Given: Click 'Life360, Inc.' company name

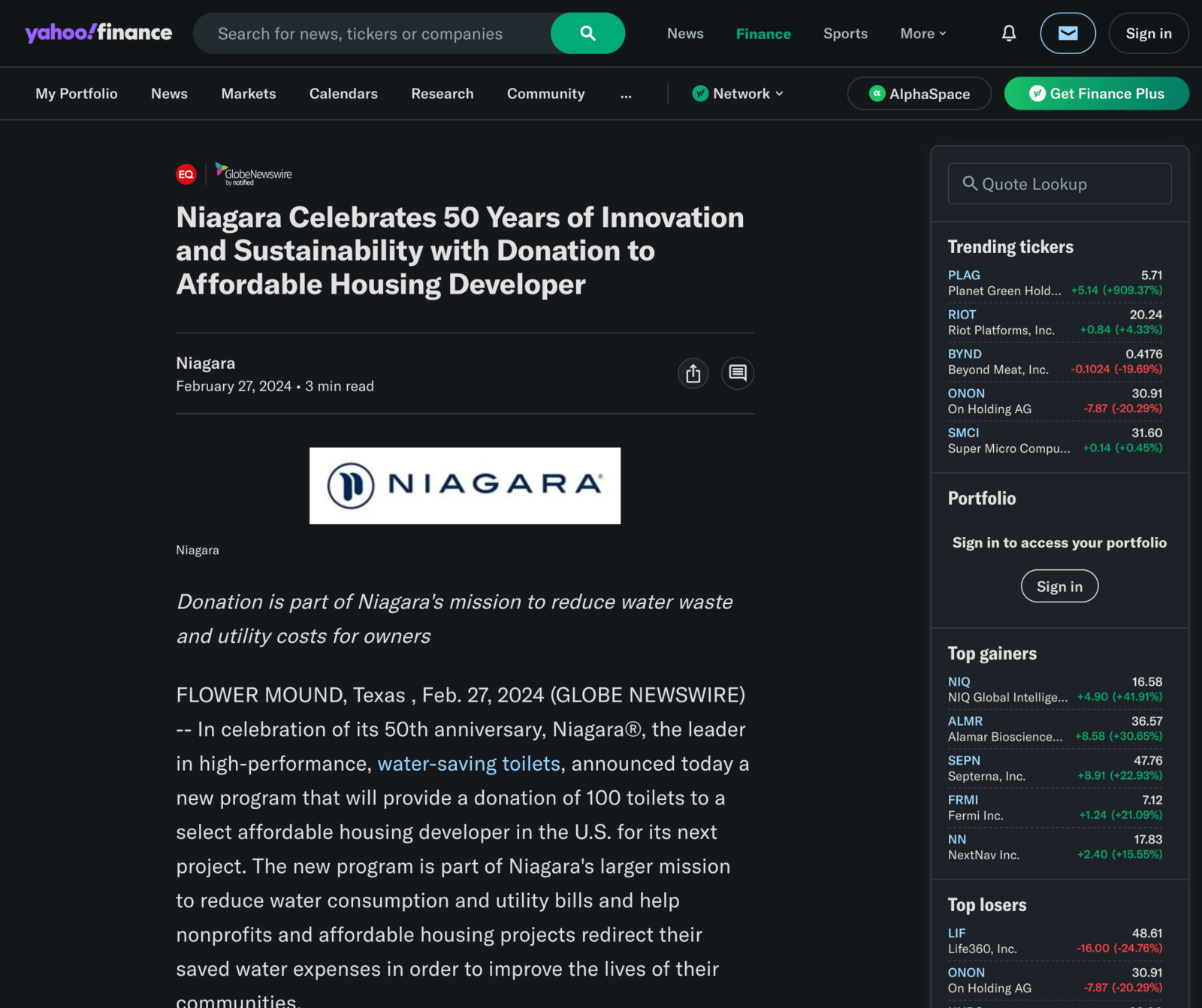Looking at the screenshot, I should pos(982,949).
